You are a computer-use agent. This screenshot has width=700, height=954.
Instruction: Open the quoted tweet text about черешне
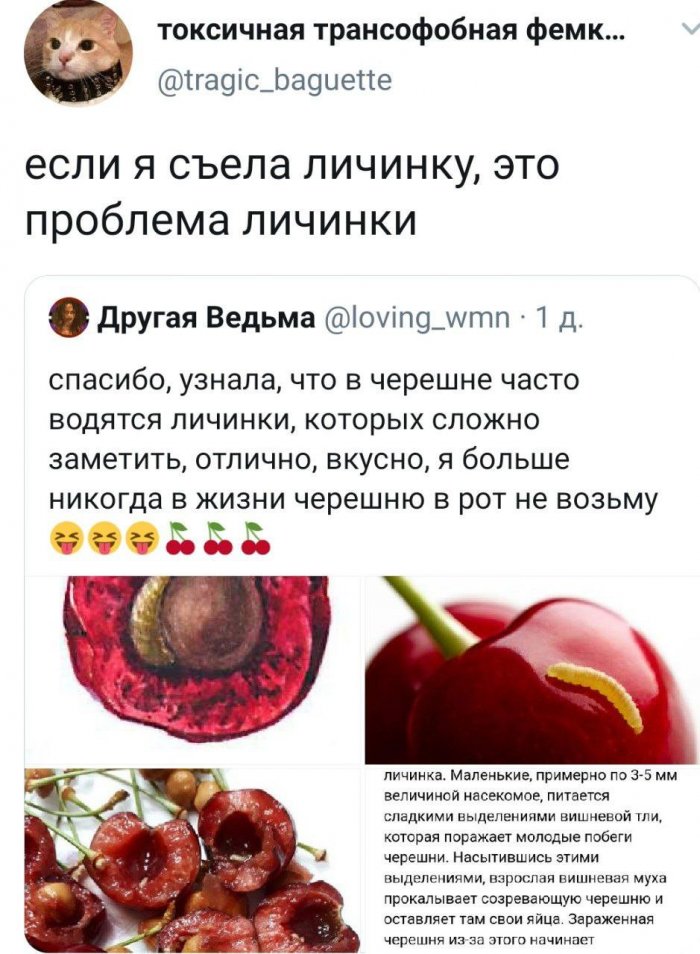coord(353,440)
